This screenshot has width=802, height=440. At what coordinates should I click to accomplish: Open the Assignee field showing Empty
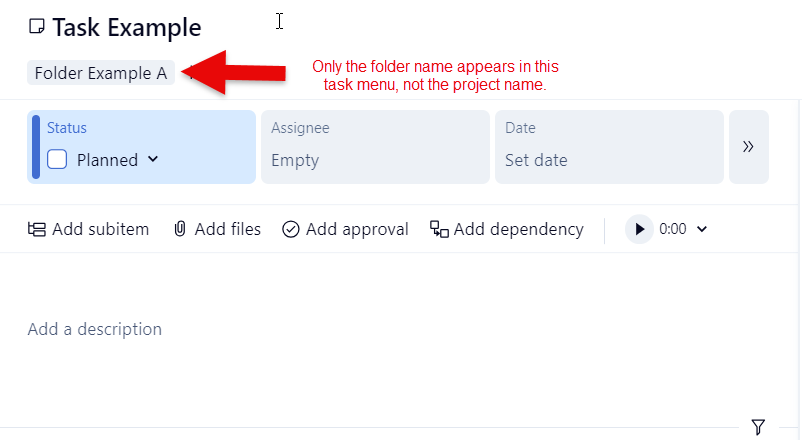(375, 147)
